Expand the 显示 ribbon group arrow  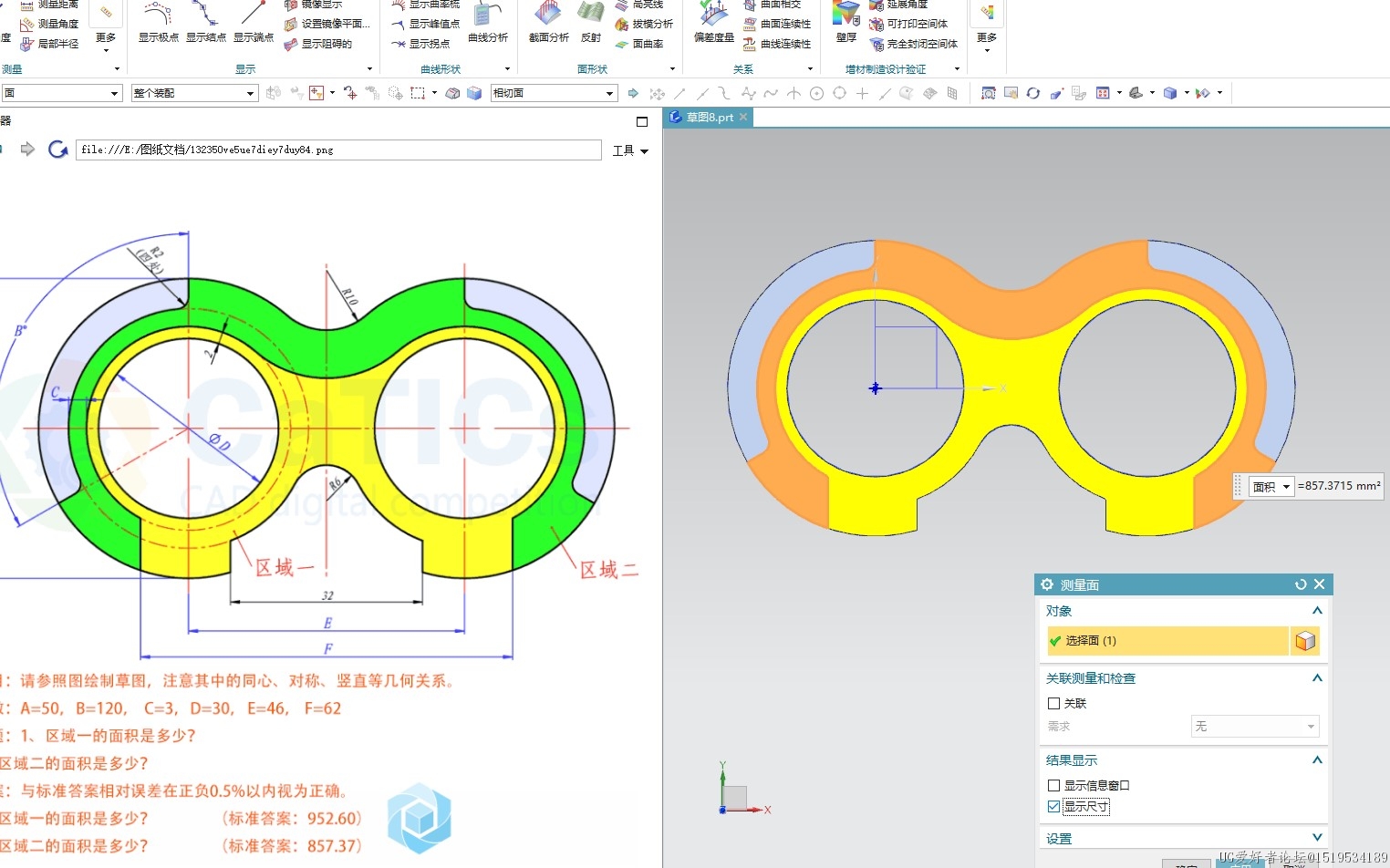pyautogui.click(x=369, y=69)
